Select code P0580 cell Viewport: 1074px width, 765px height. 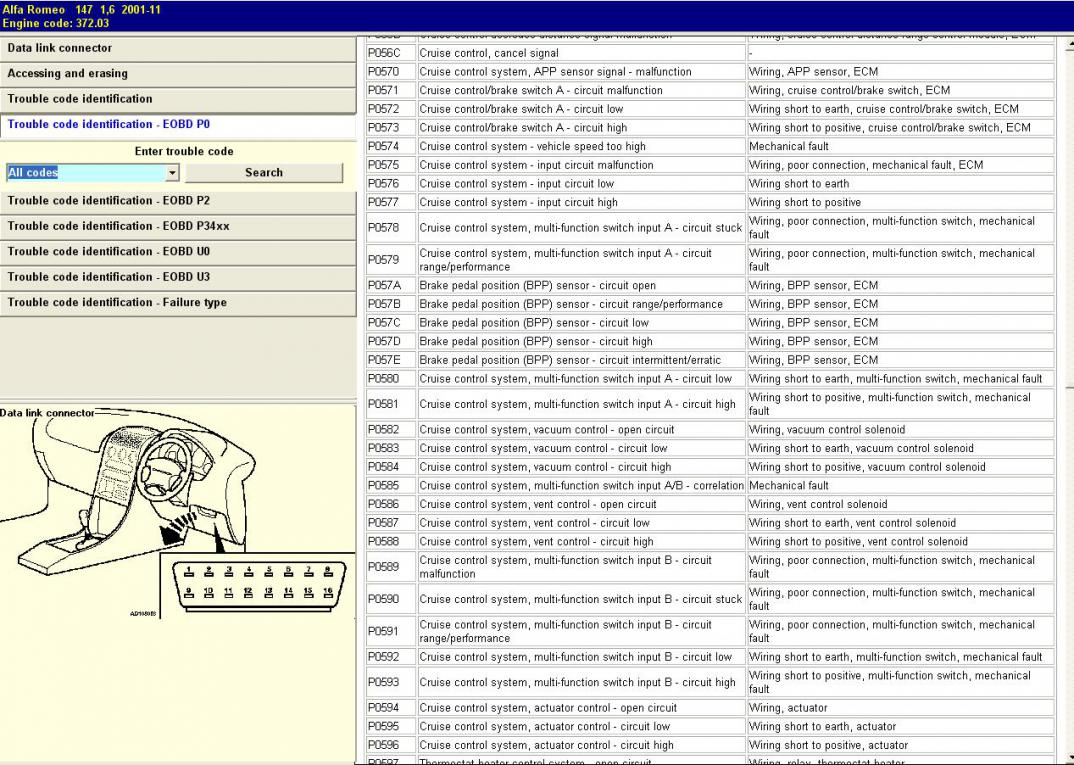point(391,379)
